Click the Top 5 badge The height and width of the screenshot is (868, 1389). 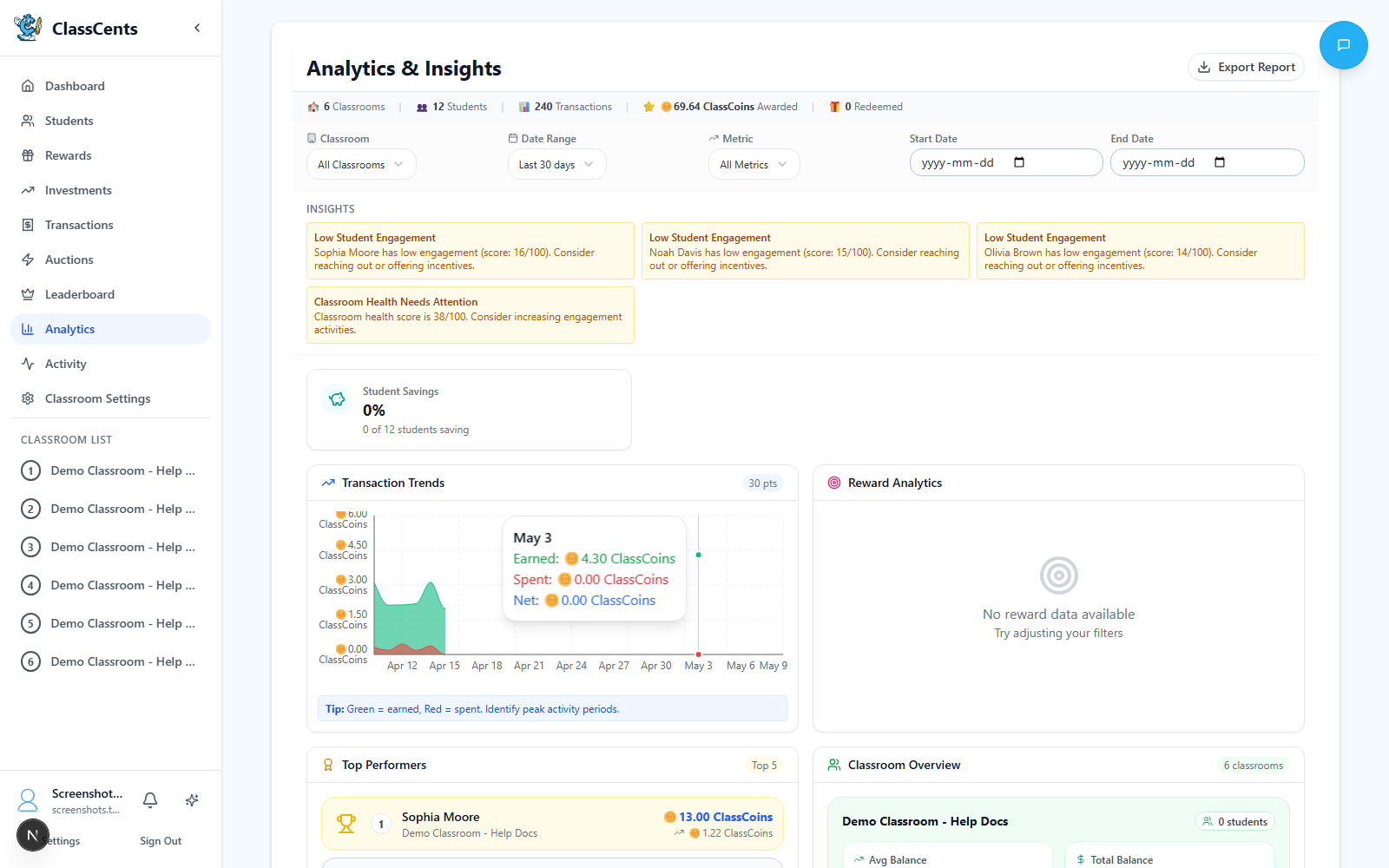tap(765, 766)
